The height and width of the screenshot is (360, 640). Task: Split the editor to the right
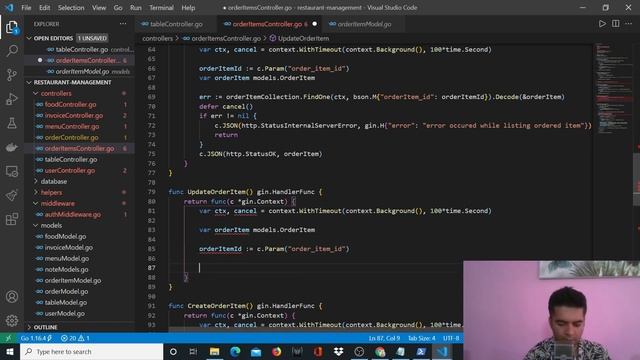click(x=616, y=24)
